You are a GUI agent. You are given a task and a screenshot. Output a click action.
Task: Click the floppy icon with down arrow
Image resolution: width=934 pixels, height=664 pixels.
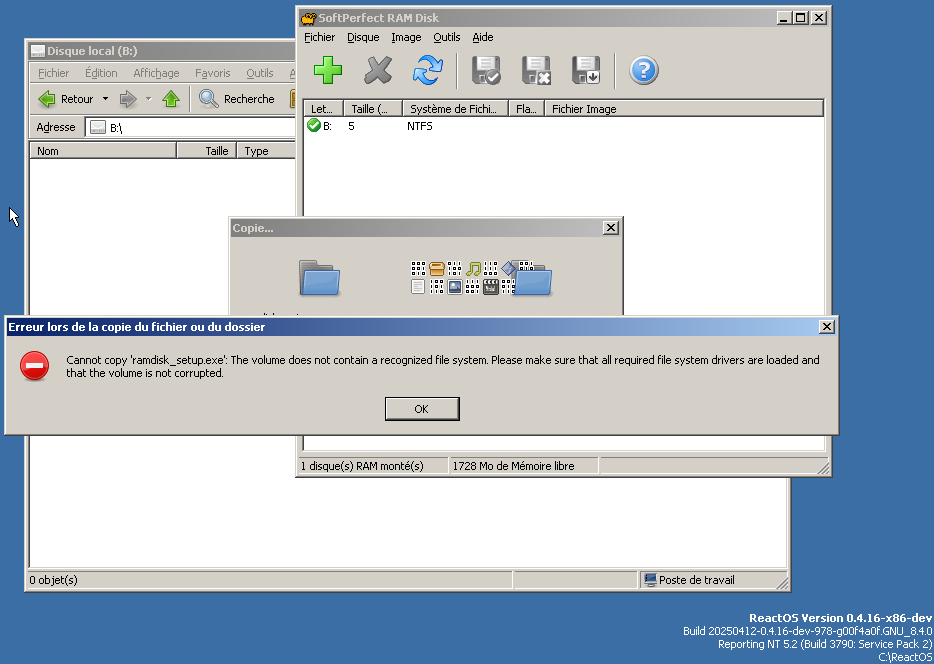[586, 70]
